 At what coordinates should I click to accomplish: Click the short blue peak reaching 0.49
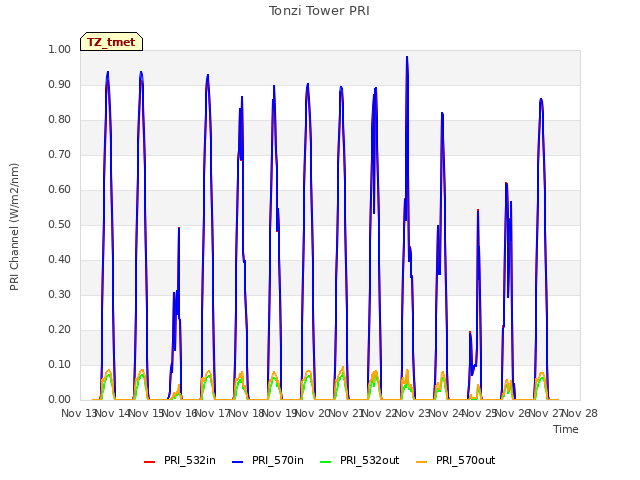179,228
